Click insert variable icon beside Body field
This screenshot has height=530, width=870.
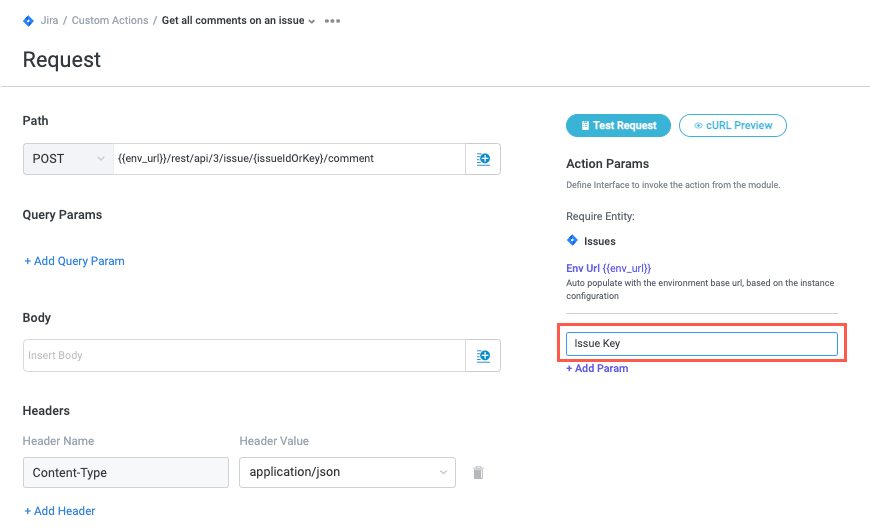click(483, 355)
